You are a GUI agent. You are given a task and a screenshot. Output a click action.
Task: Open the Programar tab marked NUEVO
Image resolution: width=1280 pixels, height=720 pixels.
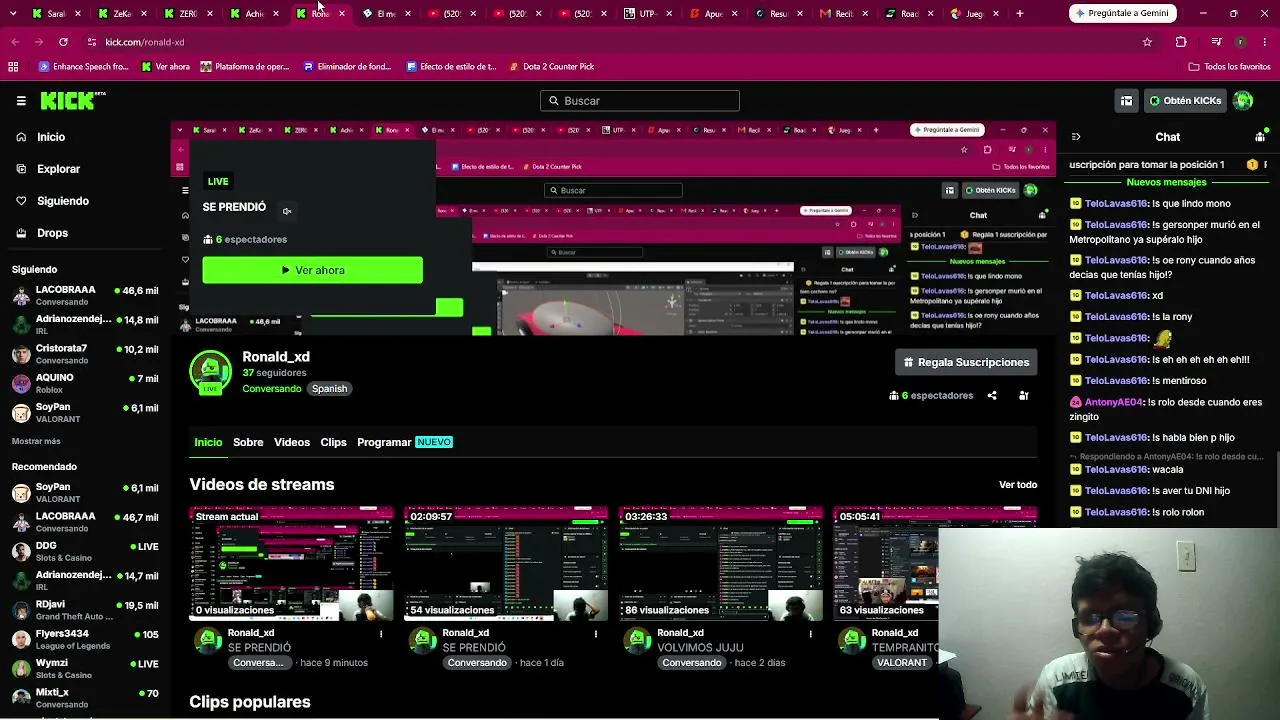pyautogui.click(x=405, y=442)
